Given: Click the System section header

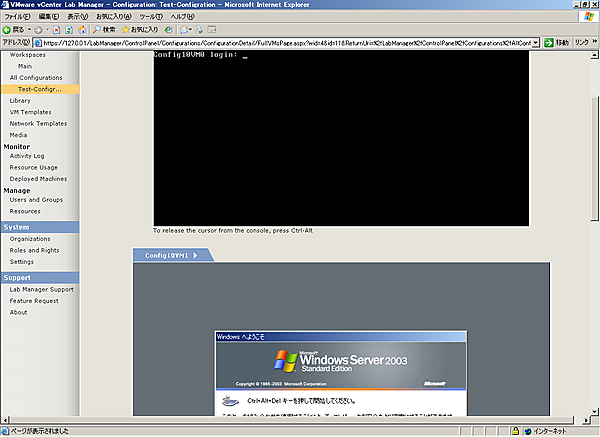Looking at the screenshot, I should pos(40,227).
